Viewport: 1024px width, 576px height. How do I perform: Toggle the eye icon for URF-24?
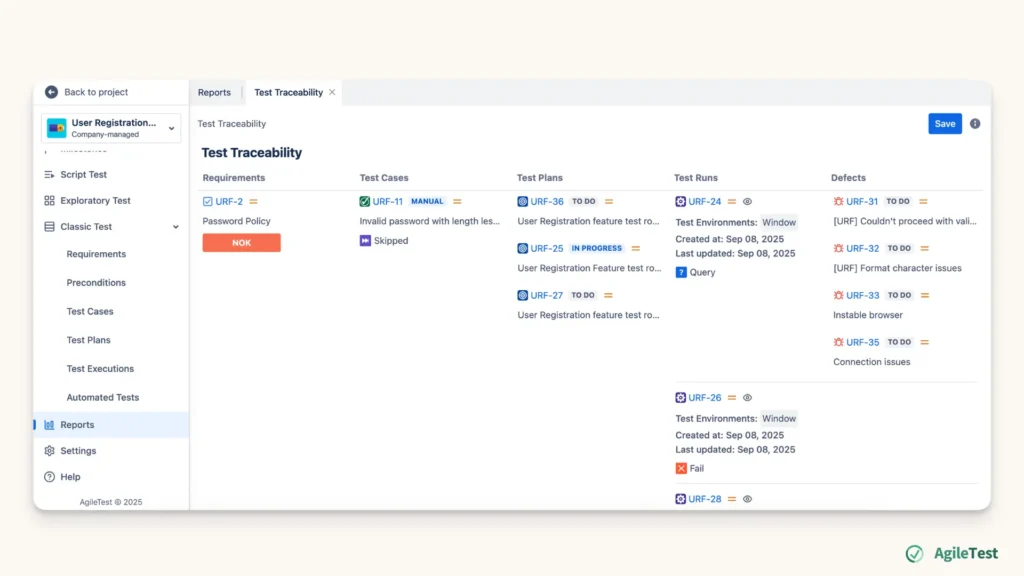[x=748, y=202]
